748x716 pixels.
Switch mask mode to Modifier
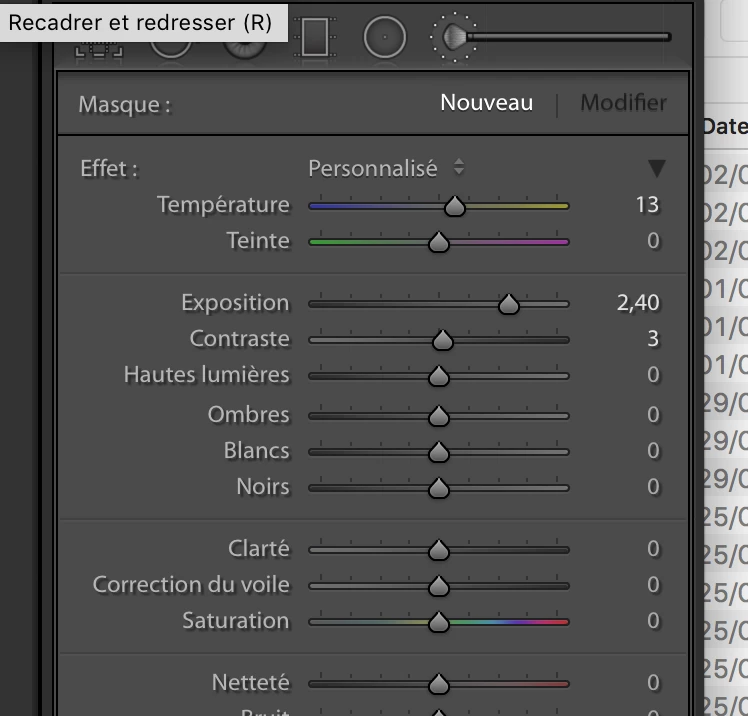tap(623, 103)
